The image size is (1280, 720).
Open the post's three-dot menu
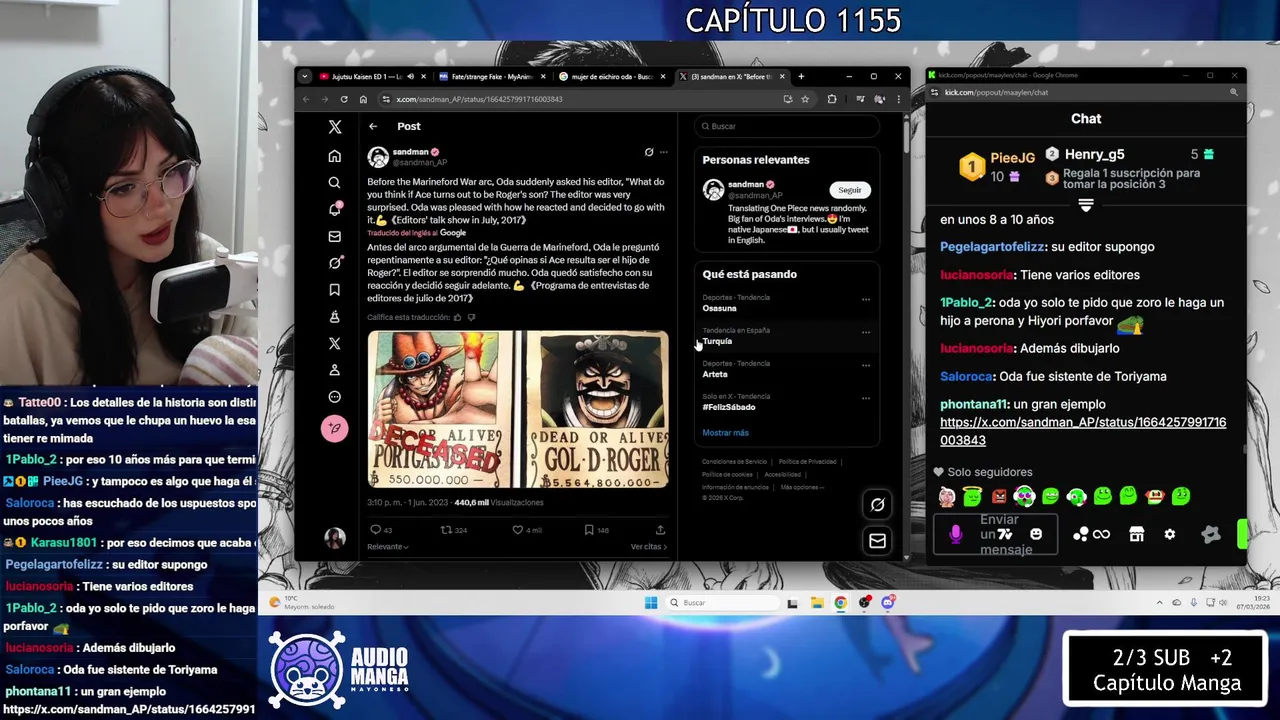click(663, 152)
